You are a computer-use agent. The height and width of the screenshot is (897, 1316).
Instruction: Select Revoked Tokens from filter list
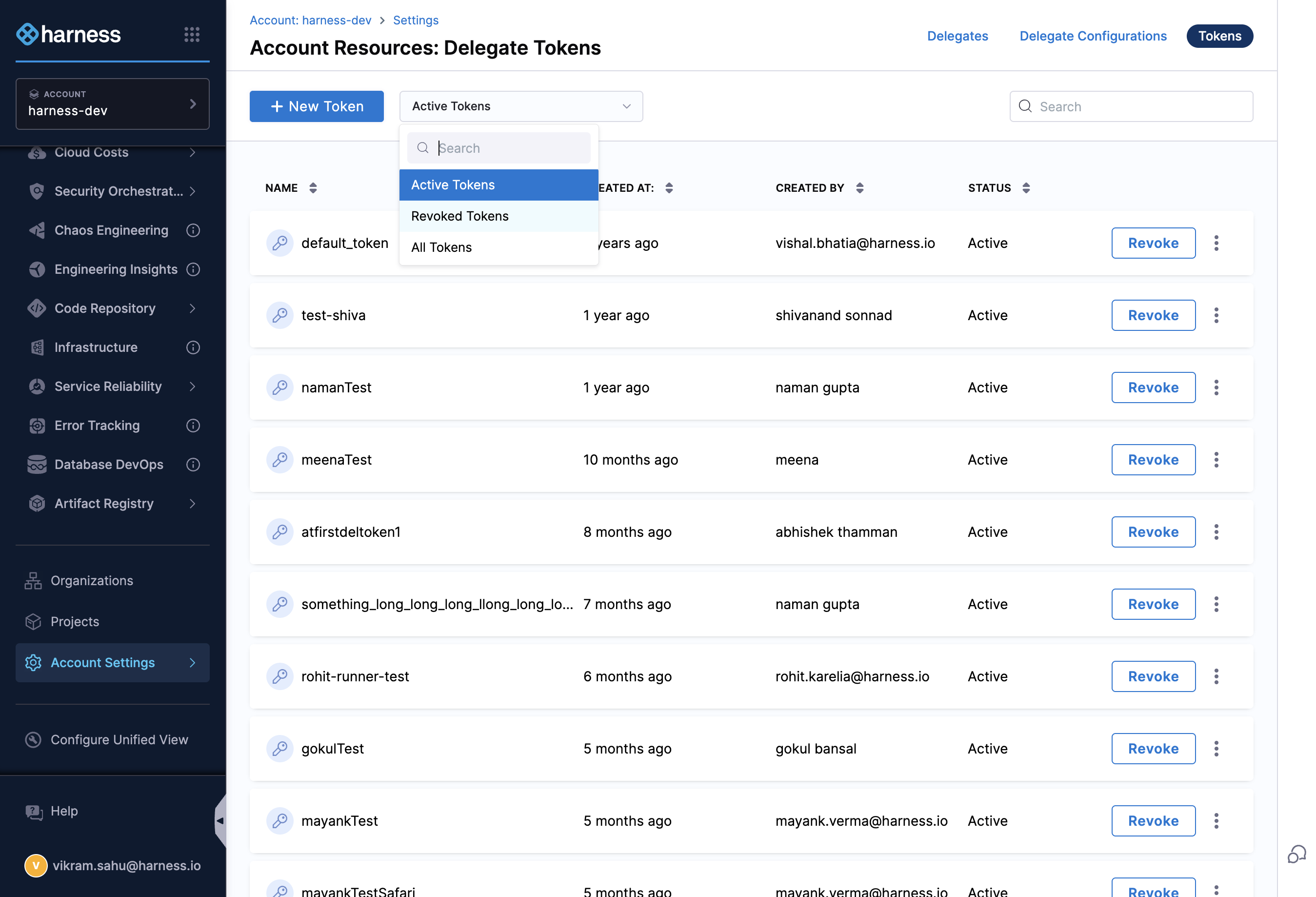click(x=498, y=216)
